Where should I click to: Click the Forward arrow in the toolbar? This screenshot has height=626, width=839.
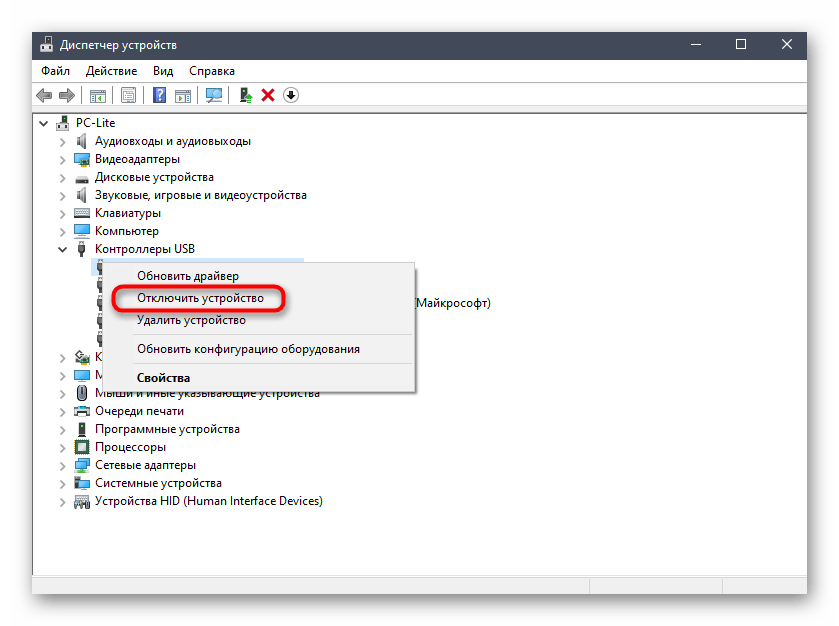(66, 95)
